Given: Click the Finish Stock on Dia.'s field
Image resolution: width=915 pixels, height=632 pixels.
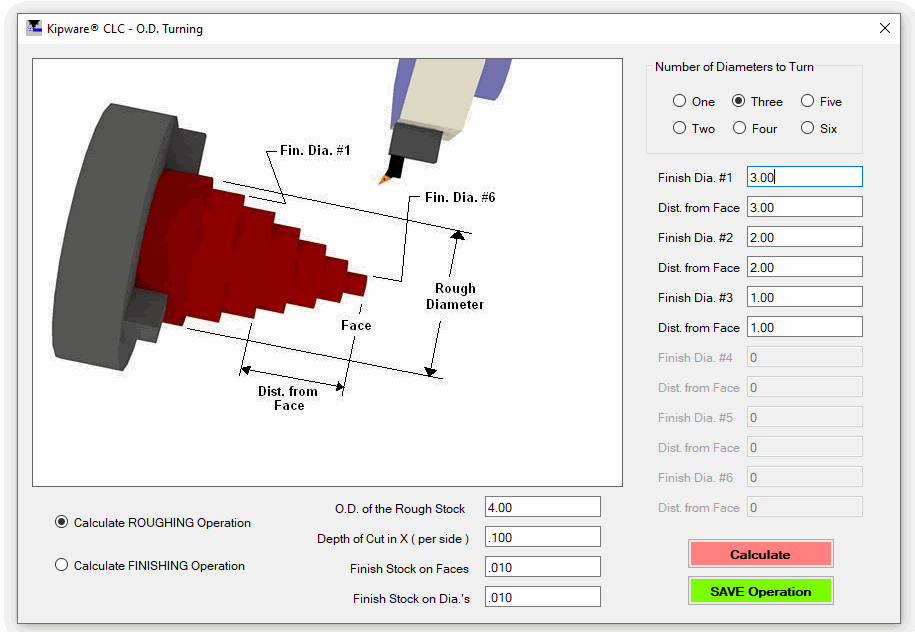Looking at the screenshot, I should (x=543, y=597).
